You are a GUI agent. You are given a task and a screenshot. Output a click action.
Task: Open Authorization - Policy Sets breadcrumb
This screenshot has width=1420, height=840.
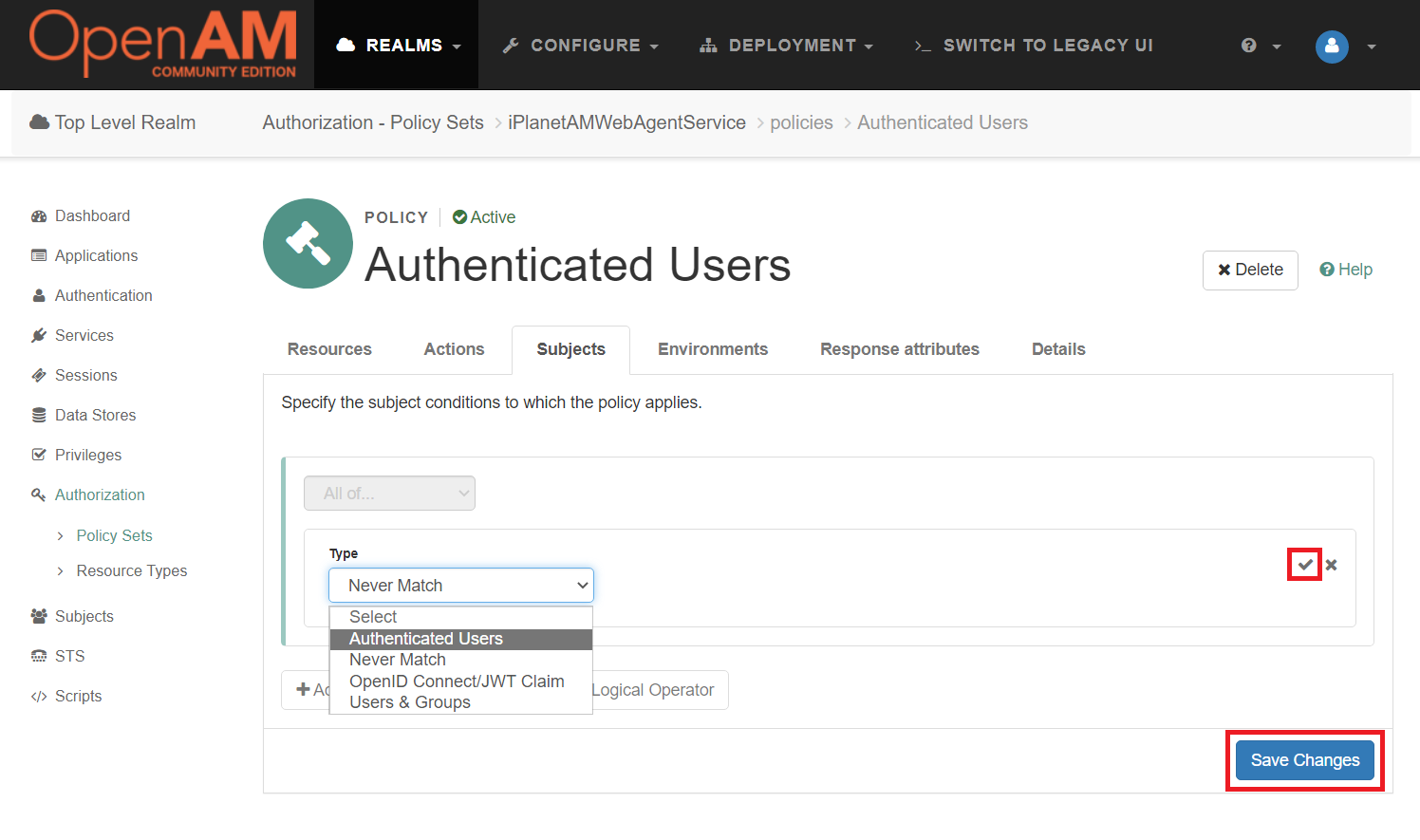tap(373, 122)
